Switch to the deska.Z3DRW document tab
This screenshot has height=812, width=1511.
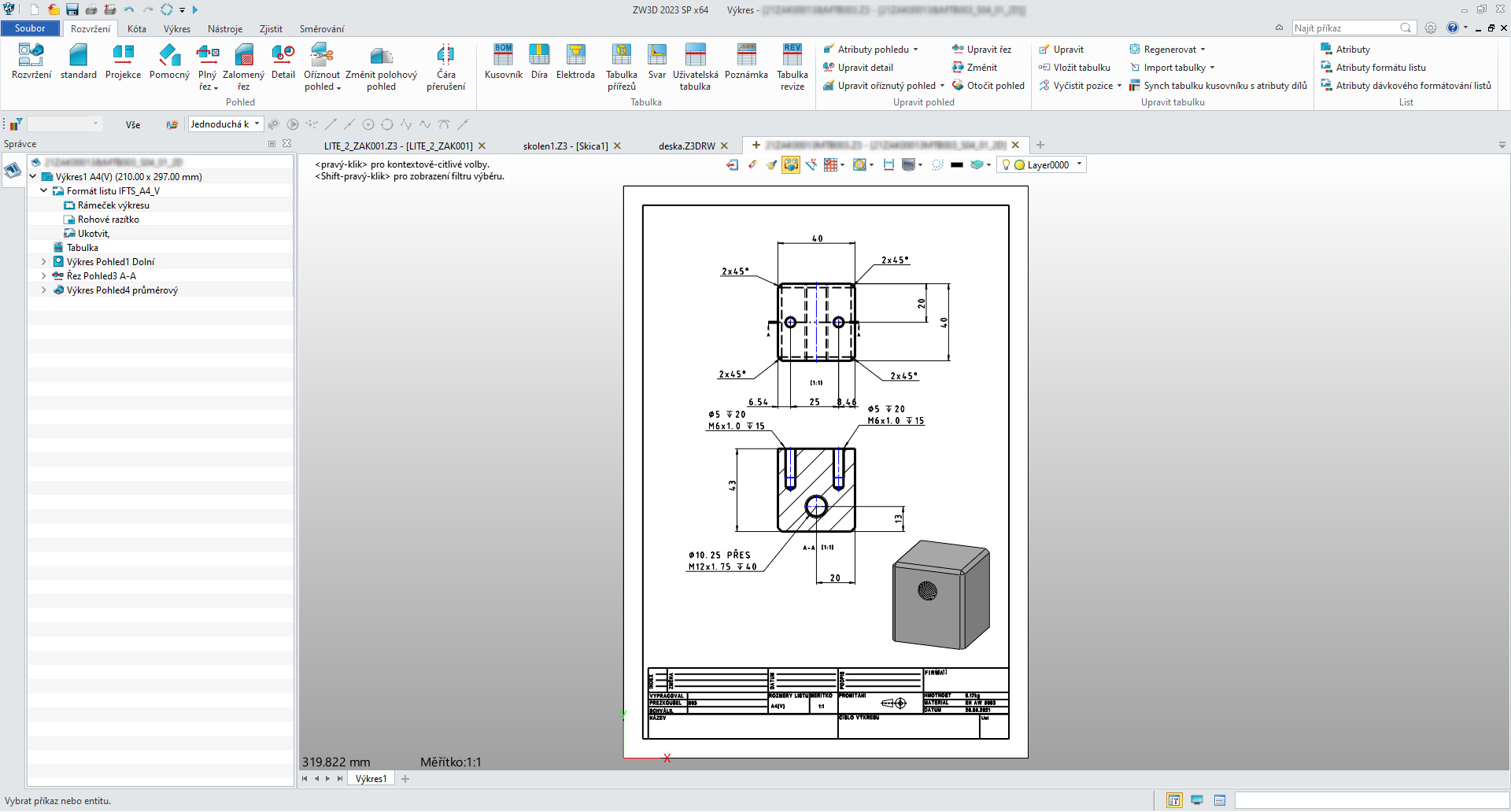686,146
